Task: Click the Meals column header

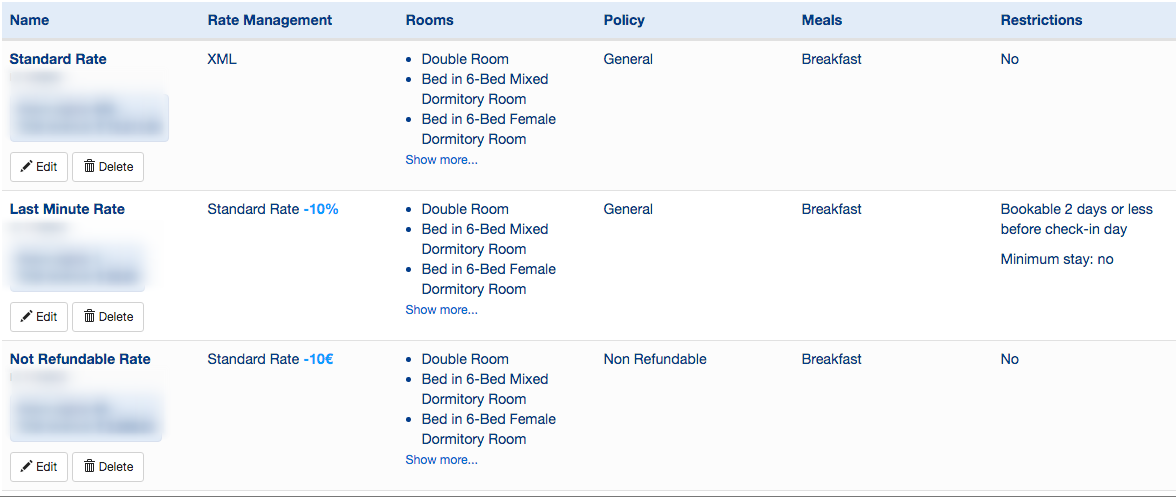Action: click(x=822, y=20)
